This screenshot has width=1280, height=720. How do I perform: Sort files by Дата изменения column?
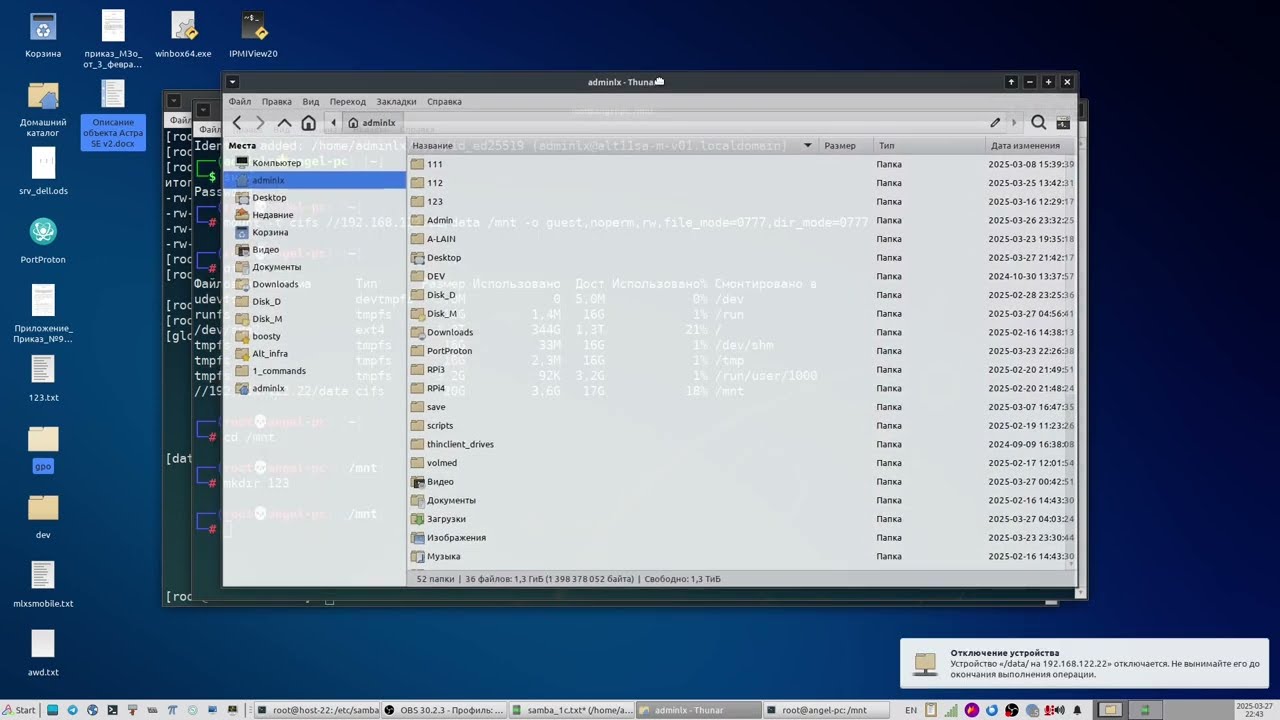tap(1030, 146)
